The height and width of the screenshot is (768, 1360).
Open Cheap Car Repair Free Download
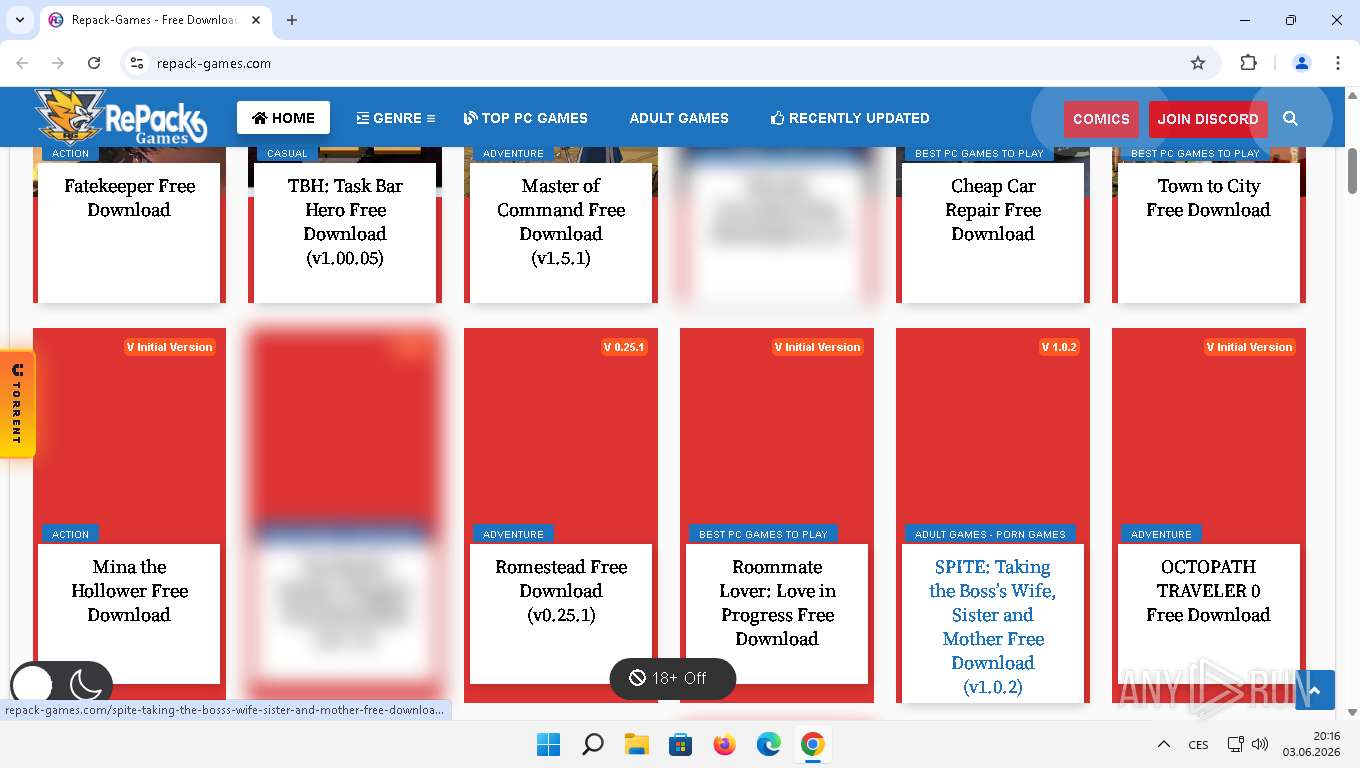[993, 210]
